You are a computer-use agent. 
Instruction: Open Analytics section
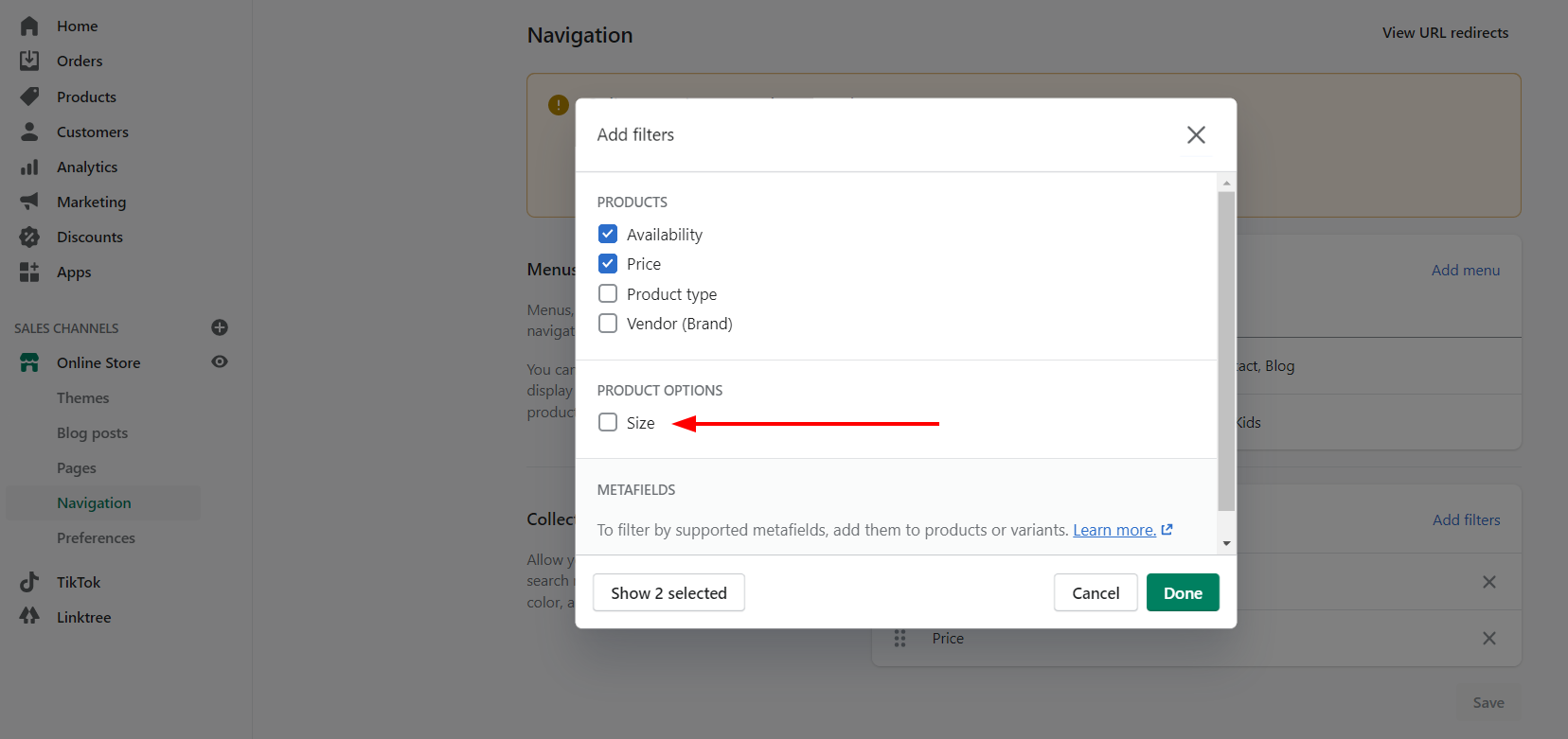click(87, 167)
